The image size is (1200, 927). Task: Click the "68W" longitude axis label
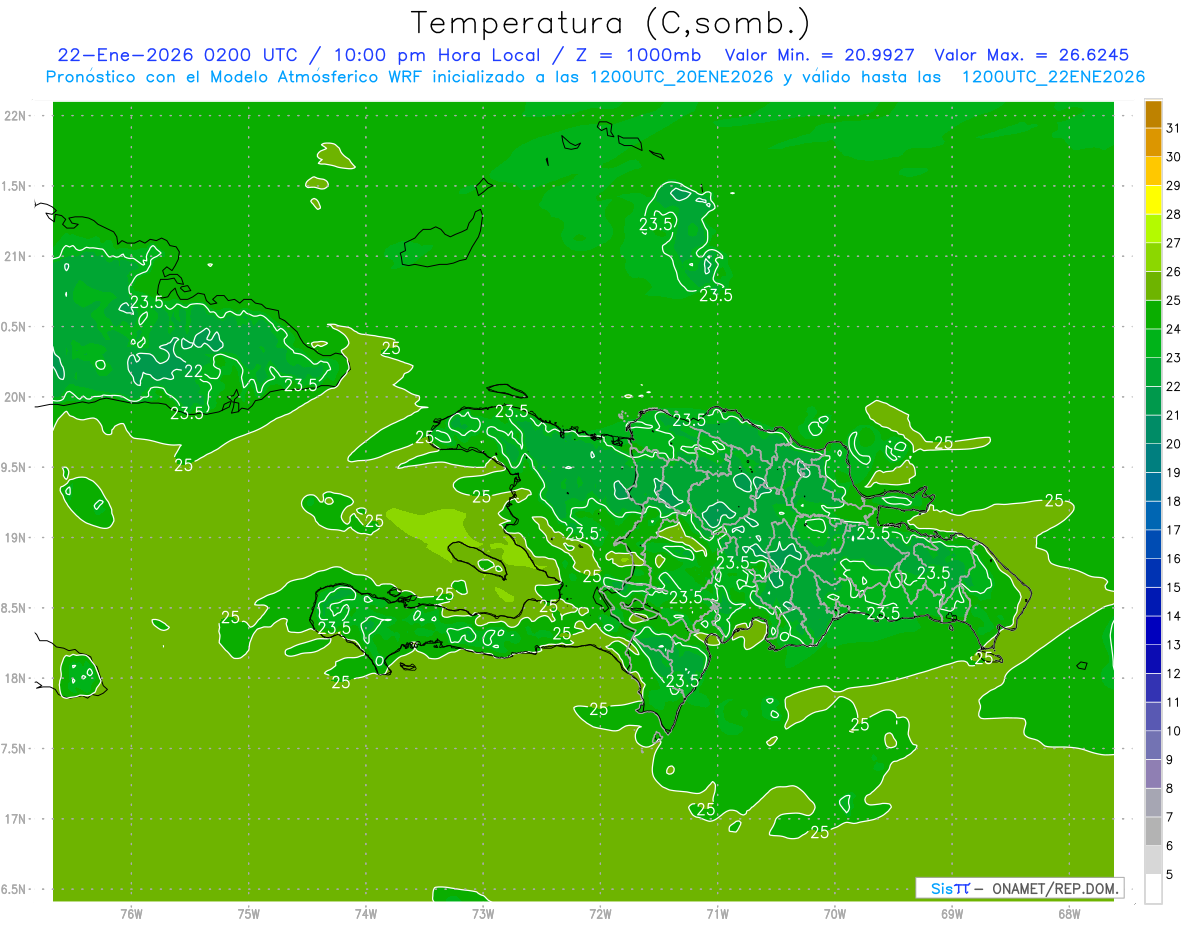(x=1069, y=913)
